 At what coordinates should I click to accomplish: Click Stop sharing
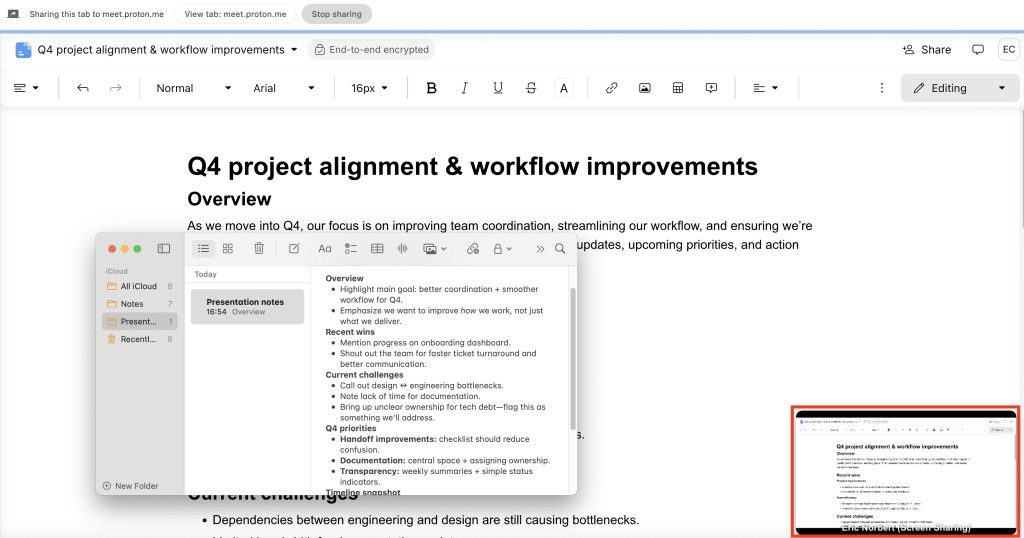pyautogui.click(x=336, y=14)
